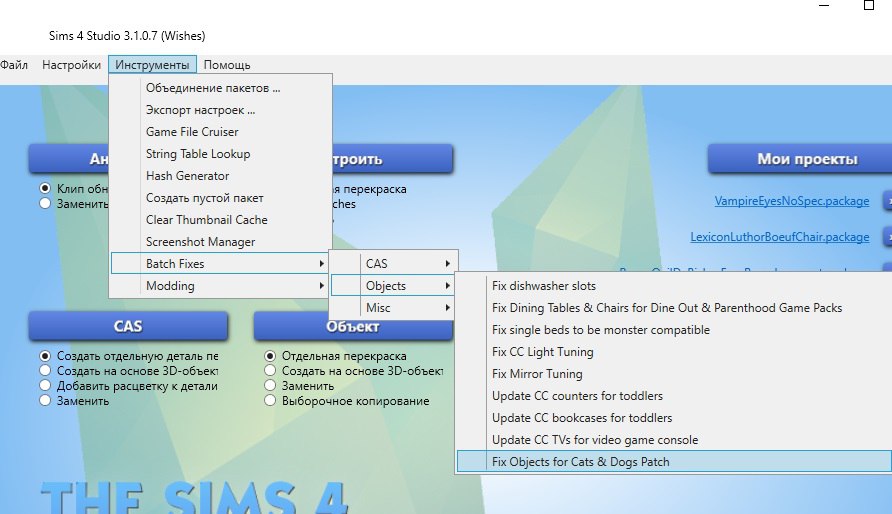
Task: Open Game File Cruiser
Action: pyautogui.click(x=221, y=132)
